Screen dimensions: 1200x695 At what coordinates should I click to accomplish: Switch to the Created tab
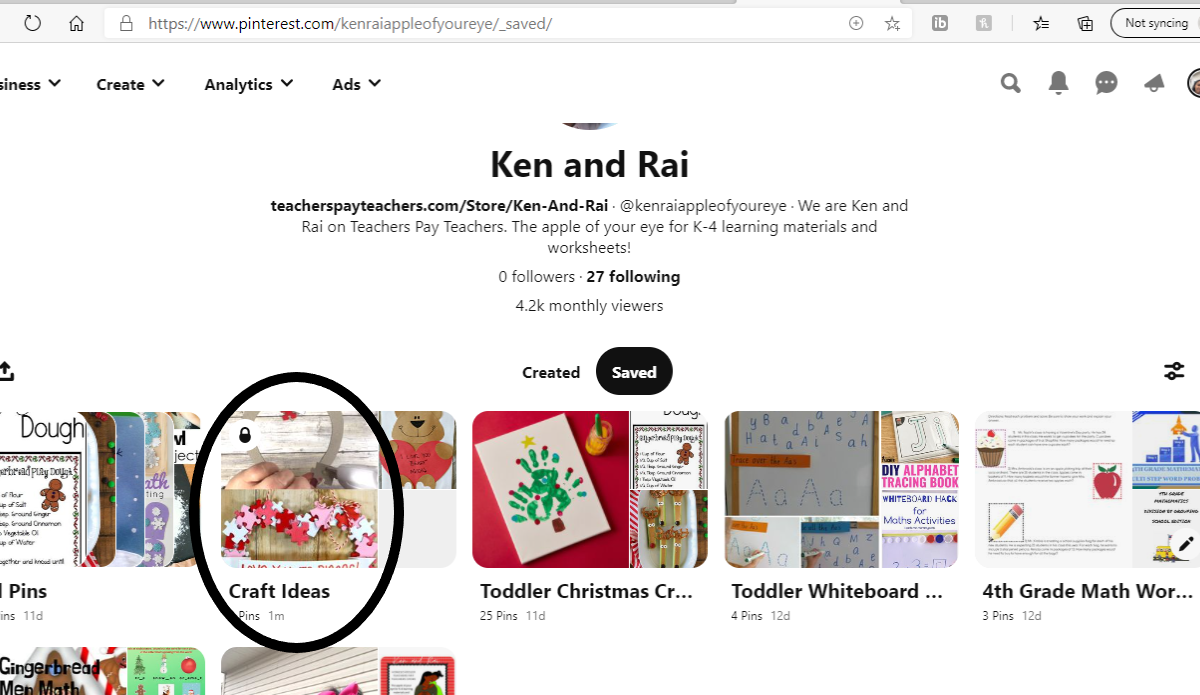pos(551,372)
